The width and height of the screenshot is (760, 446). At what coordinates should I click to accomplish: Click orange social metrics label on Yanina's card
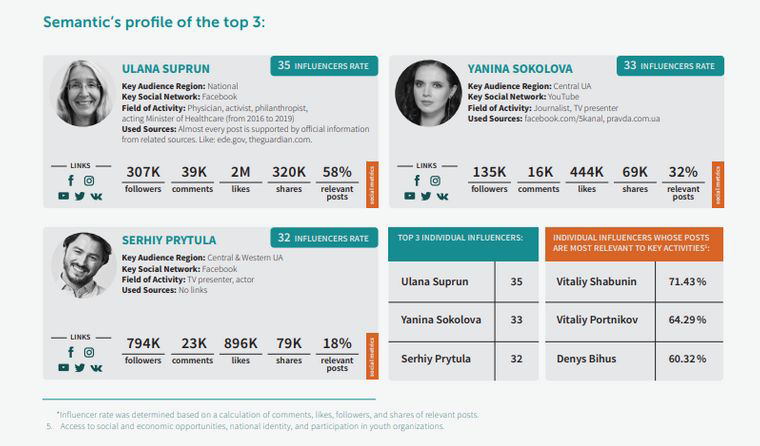717,184
